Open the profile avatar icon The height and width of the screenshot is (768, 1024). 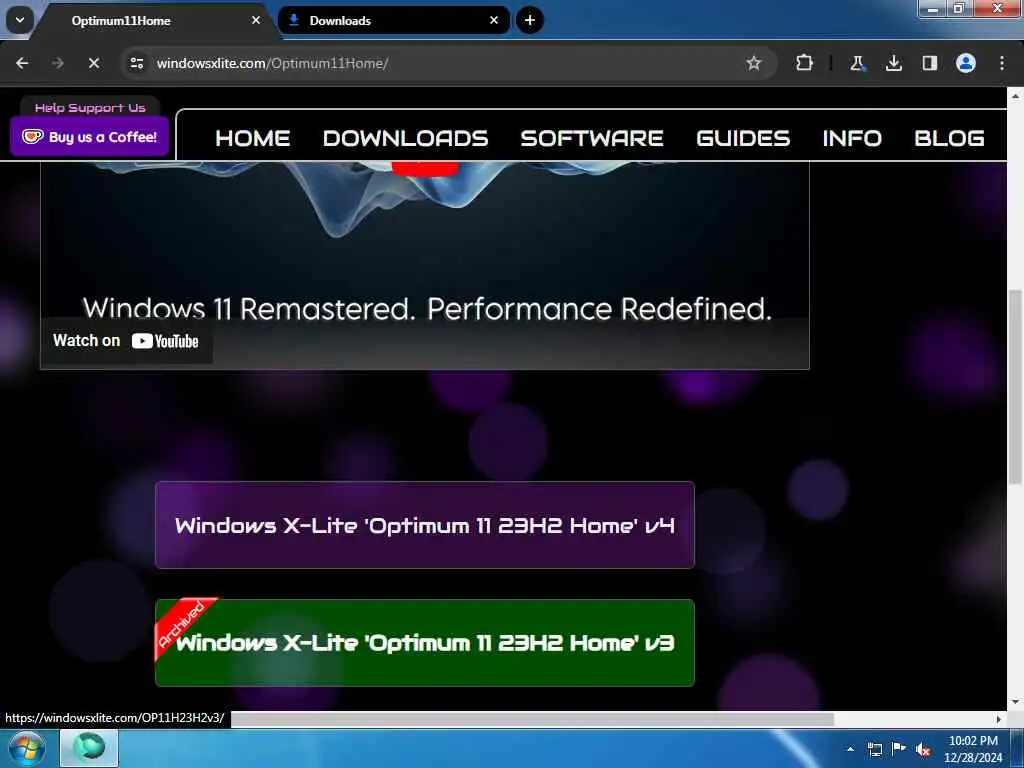[x=966, y=63]
